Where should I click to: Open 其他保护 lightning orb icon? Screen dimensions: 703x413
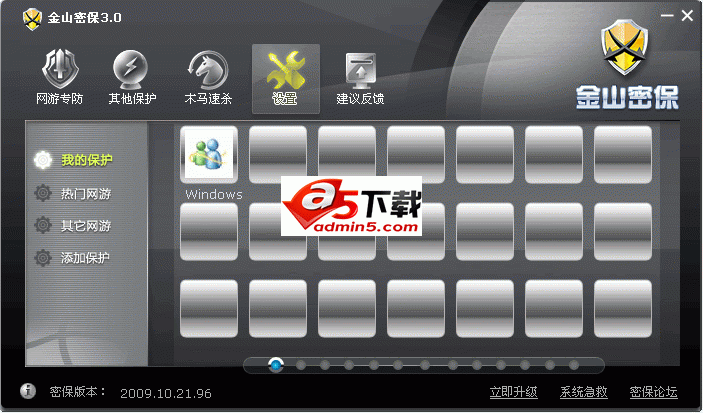pos(130,69)
